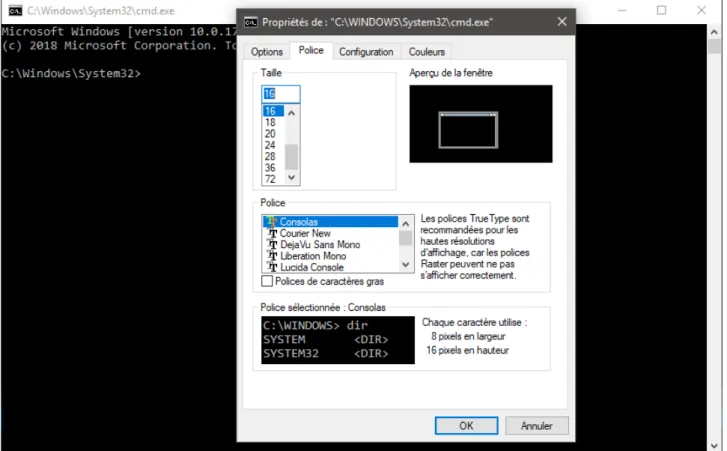The width and height of the screenshot is (727, 451).
Task: Click the size list scrollbar thumb
Action: click(x=292, y=157)
